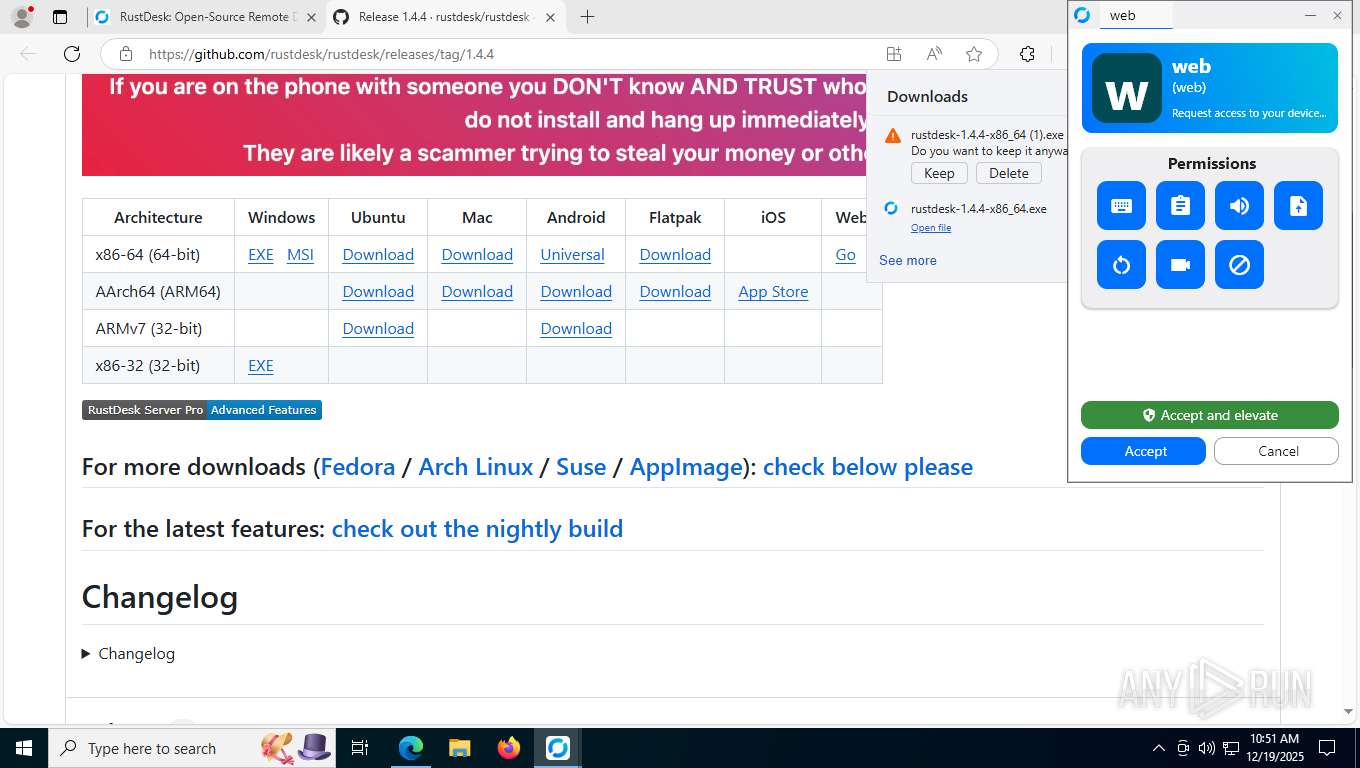Open the browser extensions puzzle icon
Image resolution: width=1360 pixels, height=768 pixels.
[1027, 54]
